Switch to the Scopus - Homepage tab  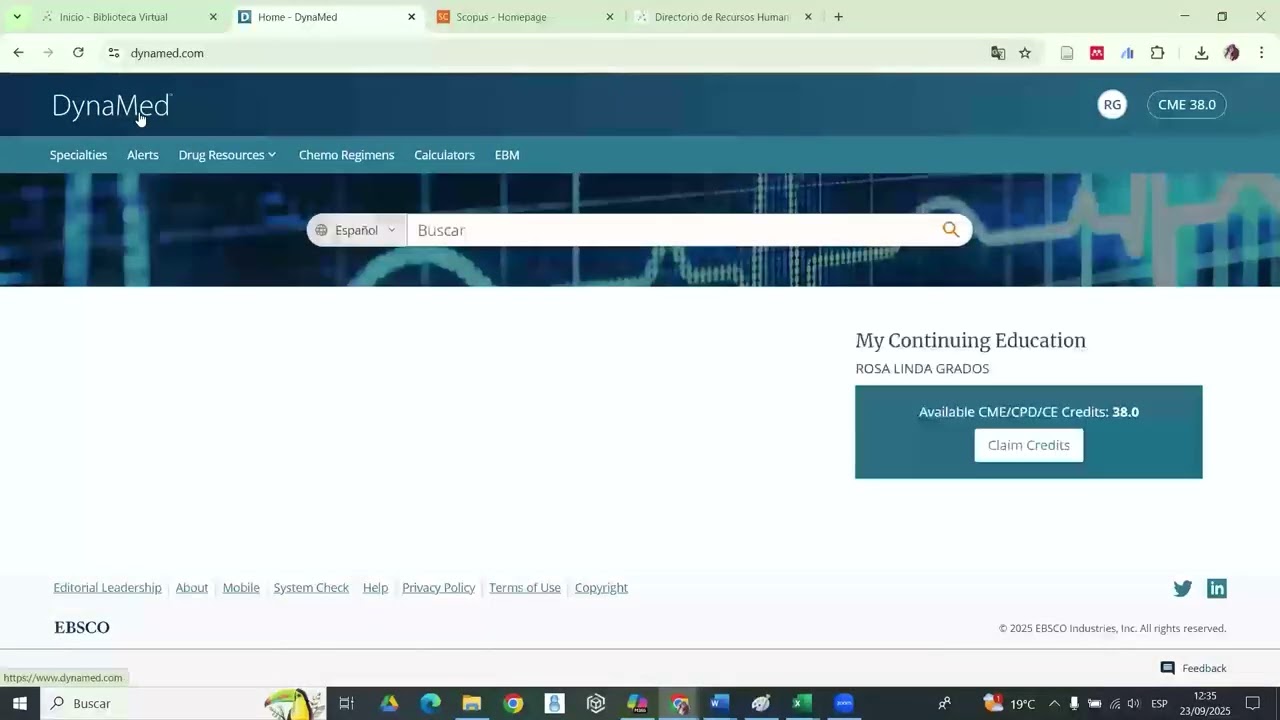524,17
